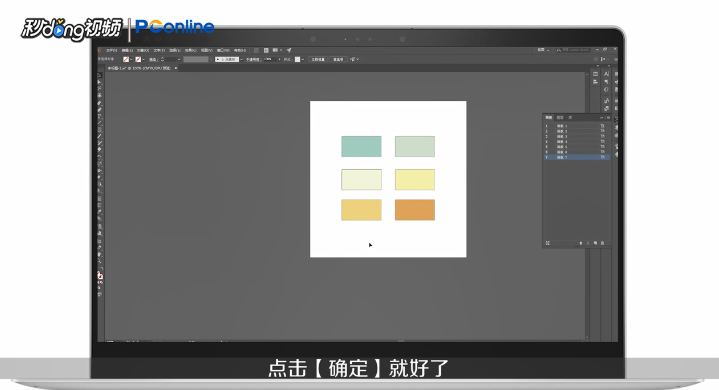Select the 画板 4 row in the Artboards panel

tap(577, 142)
